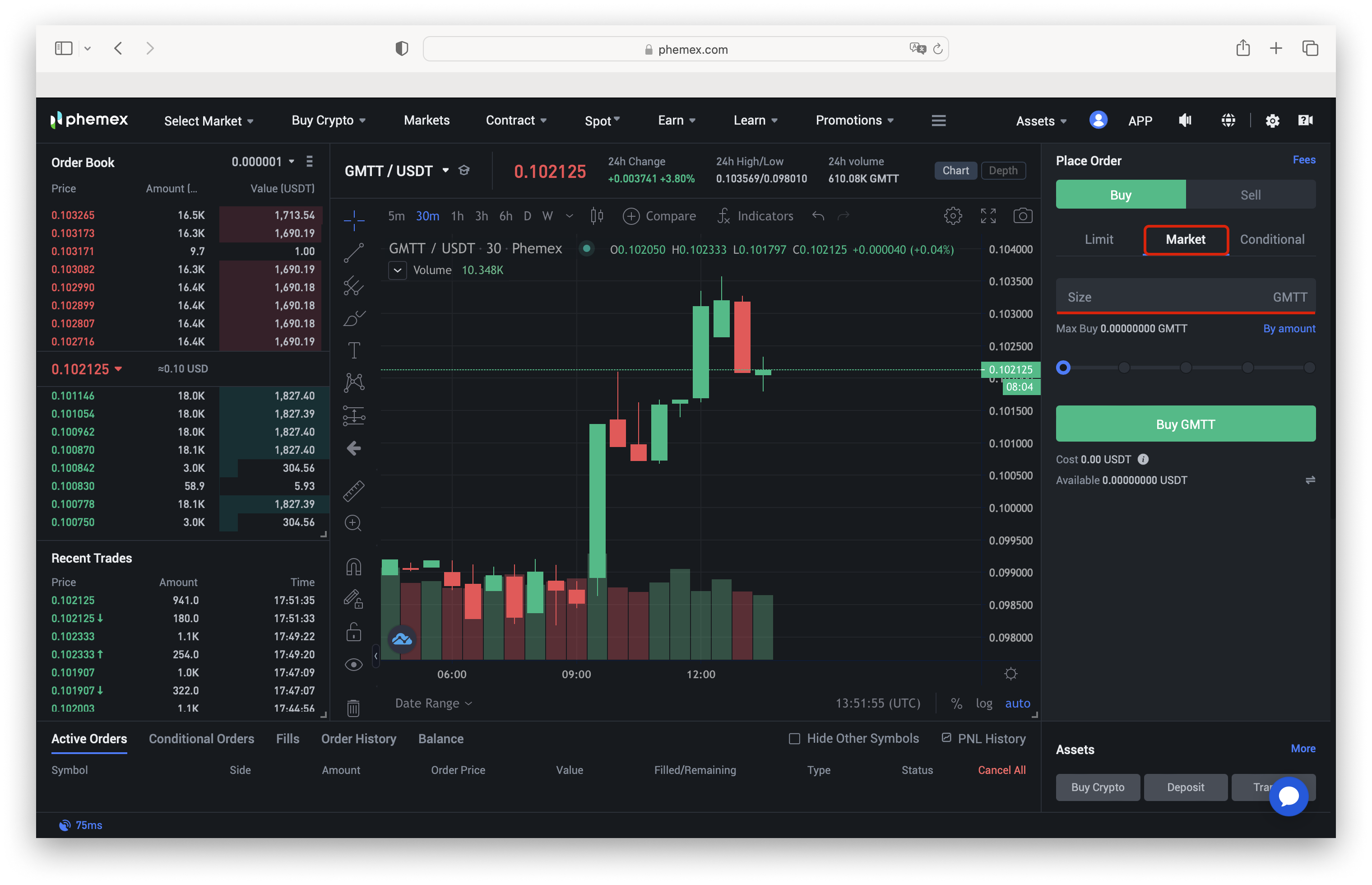Take a chart snapshot with camera icon

(x=1023, y=216)
